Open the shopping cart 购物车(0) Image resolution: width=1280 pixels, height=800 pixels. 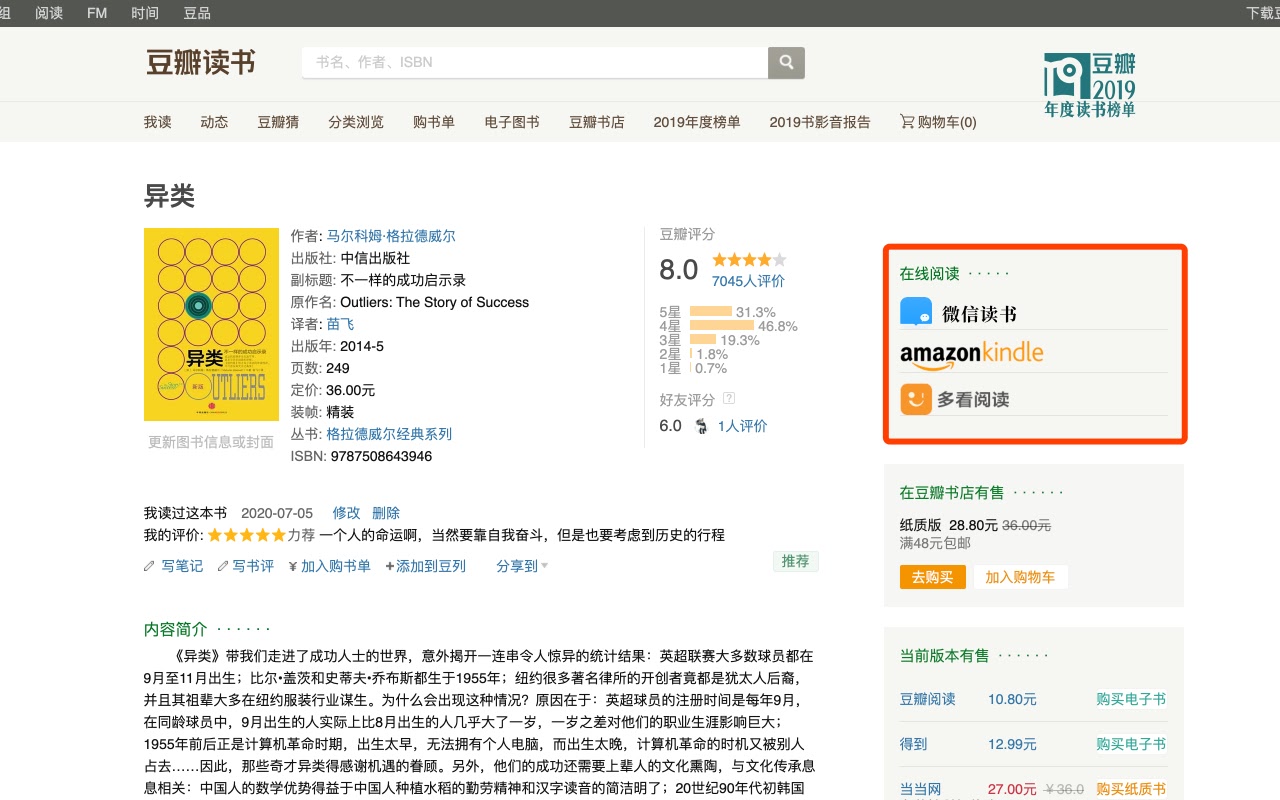pos(938,122)
